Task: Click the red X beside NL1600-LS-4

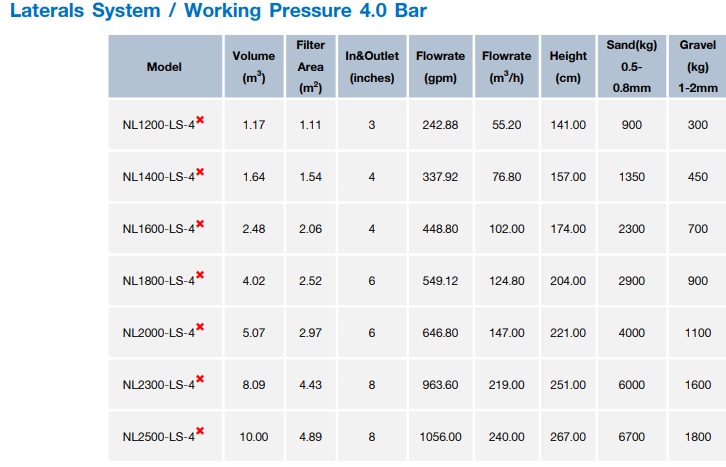Action: pos(200,224)
